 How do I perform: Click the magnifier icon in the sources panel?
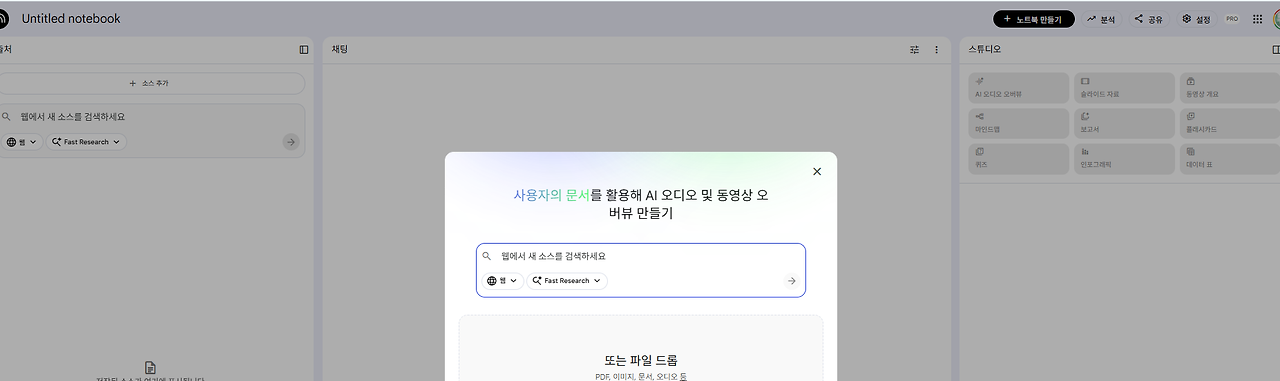(x=6, y=116)
